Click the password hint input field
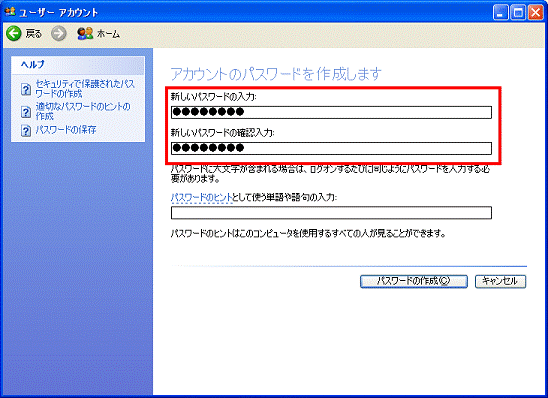 (x=331, y=213)
